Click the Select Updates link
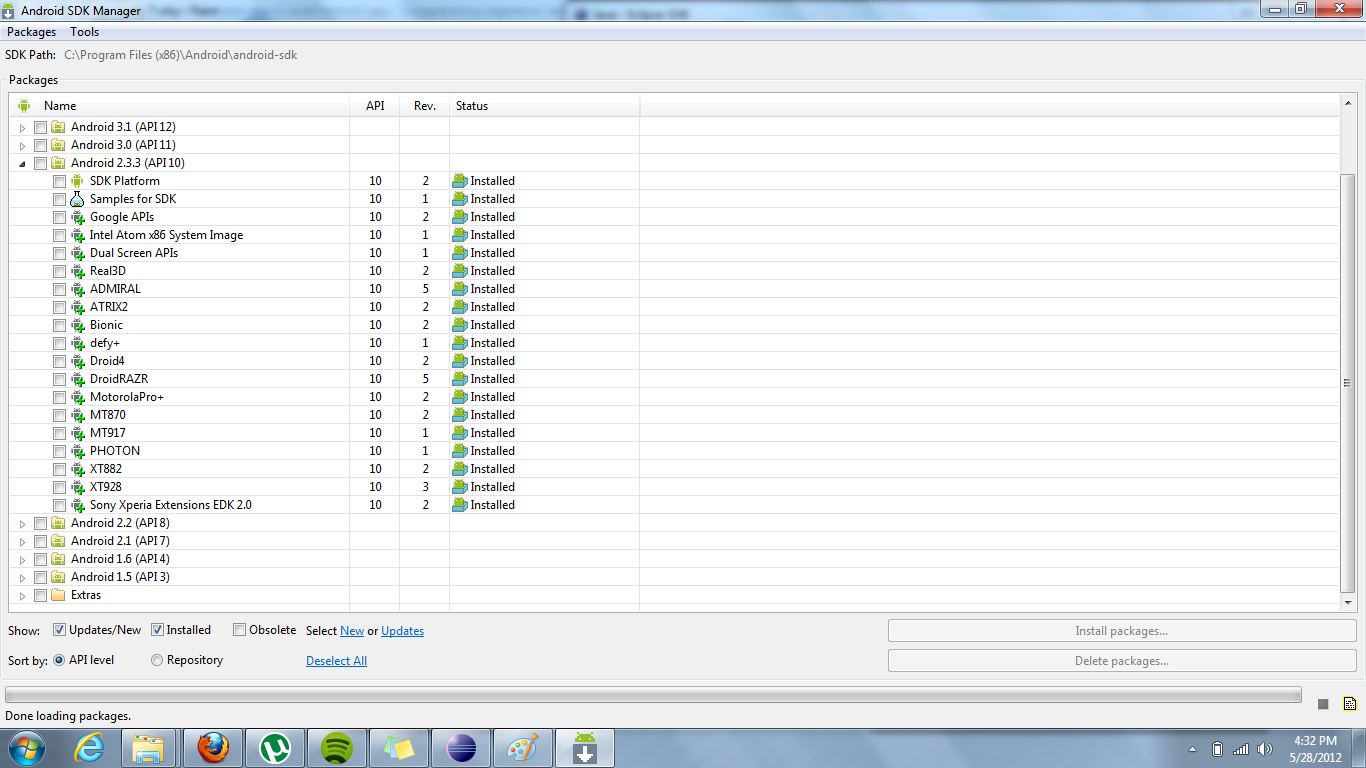1366x768 pixels. click(x=403, y=631)
